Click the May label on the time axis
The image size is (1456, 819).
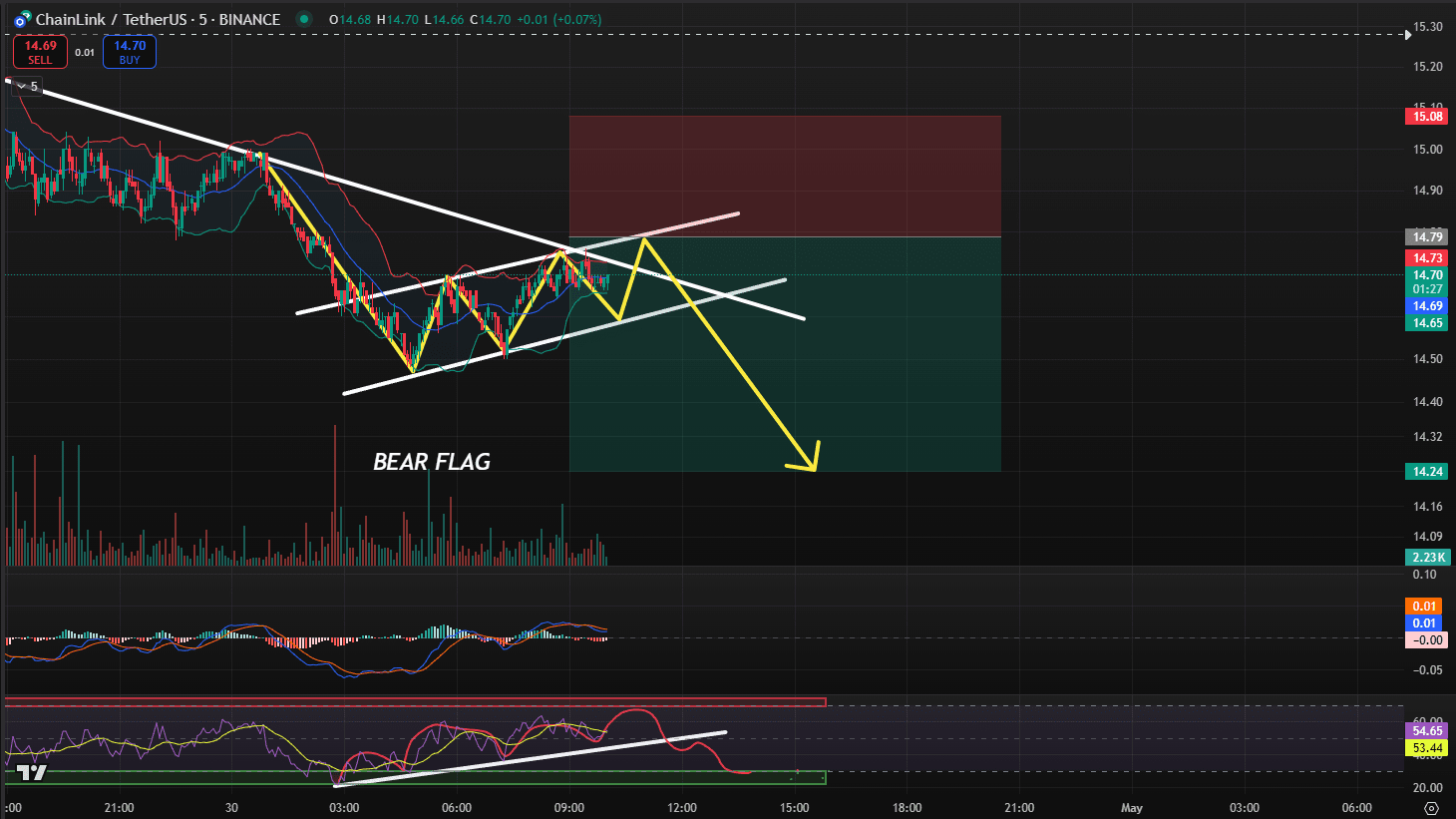1131,807
